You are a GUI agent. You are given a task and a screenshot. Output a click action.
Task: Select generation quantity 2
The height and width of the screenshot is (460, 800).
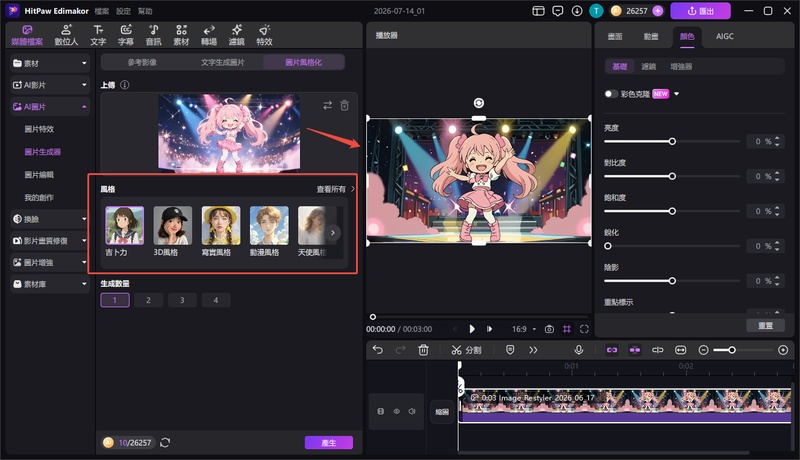(x=148, y=300)
